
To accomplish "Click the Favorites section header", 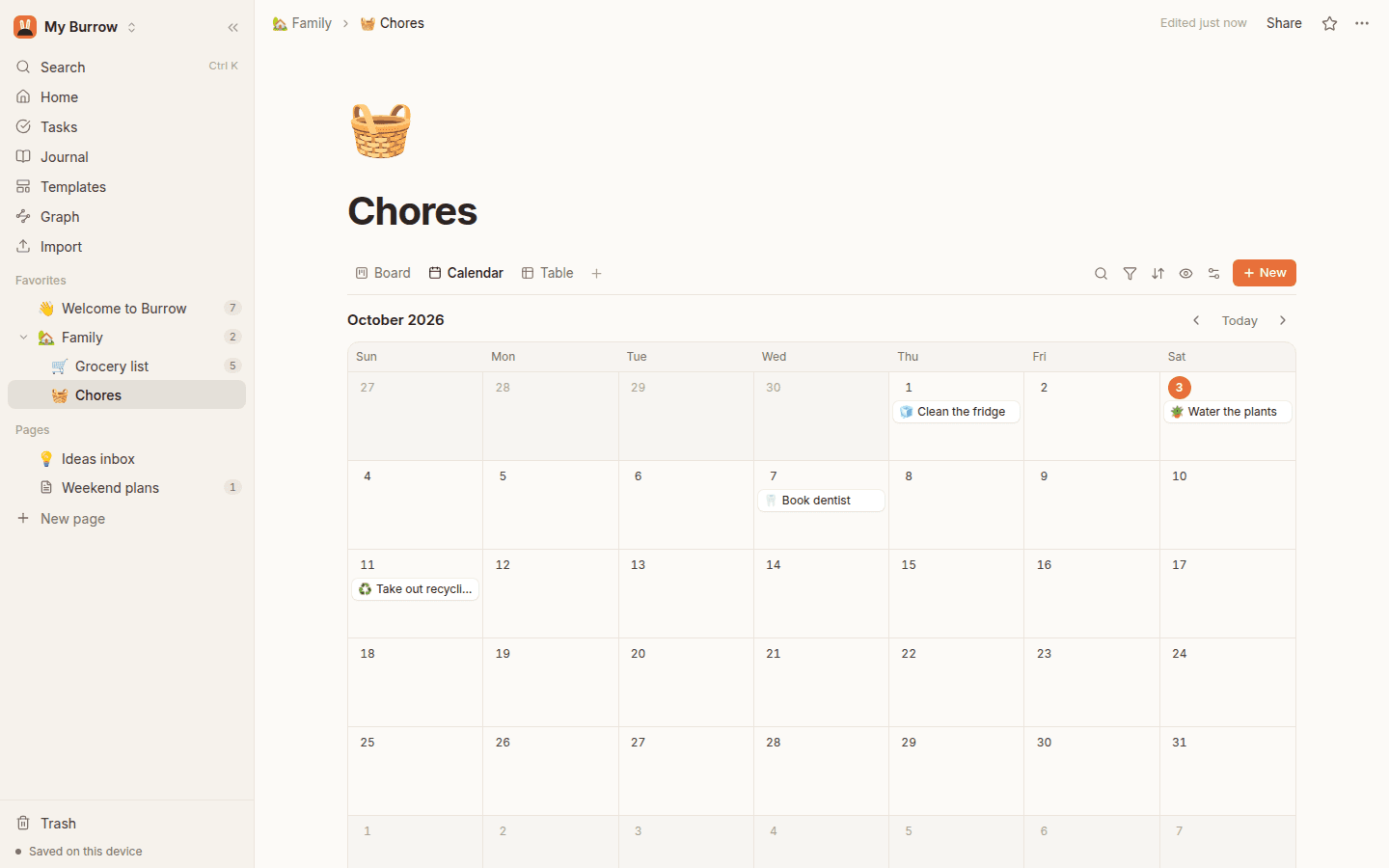I will tap(41, 281).
